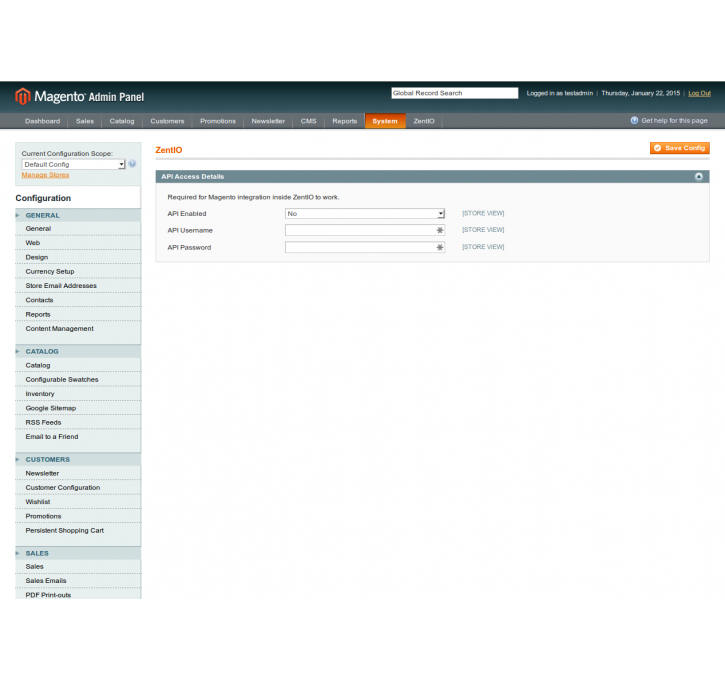Focus the API Username input field
This screenshot has width=725, height=680.
coord(365,230)
